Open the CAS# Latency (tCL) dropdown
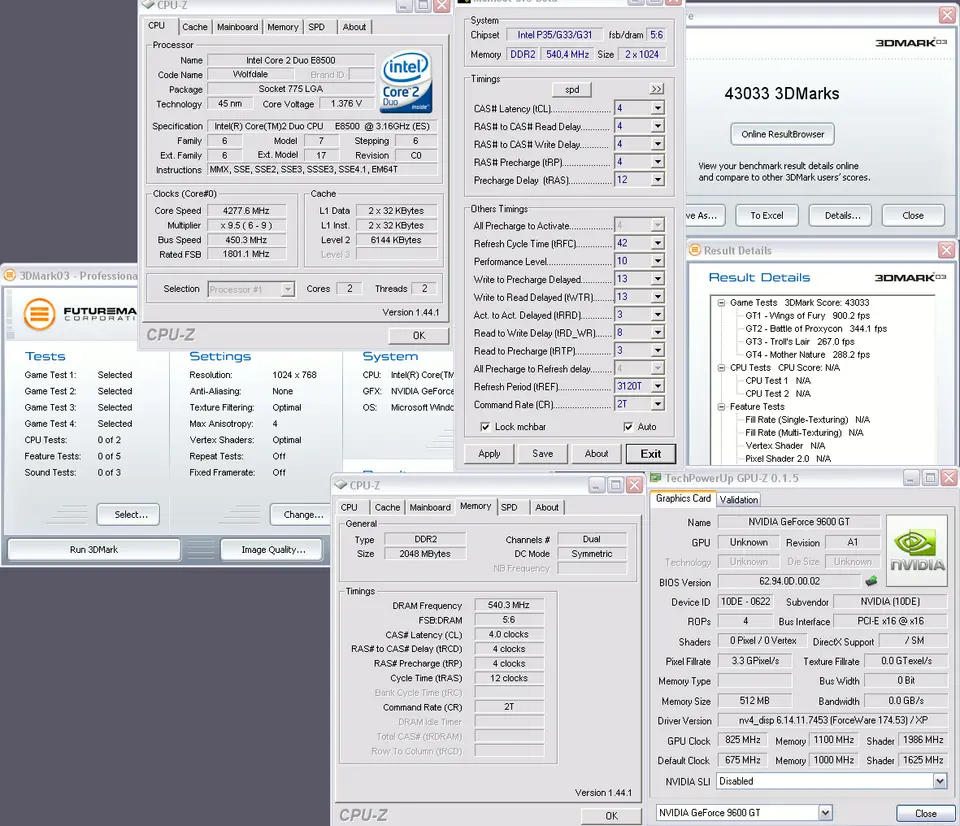 pos(657,108)
